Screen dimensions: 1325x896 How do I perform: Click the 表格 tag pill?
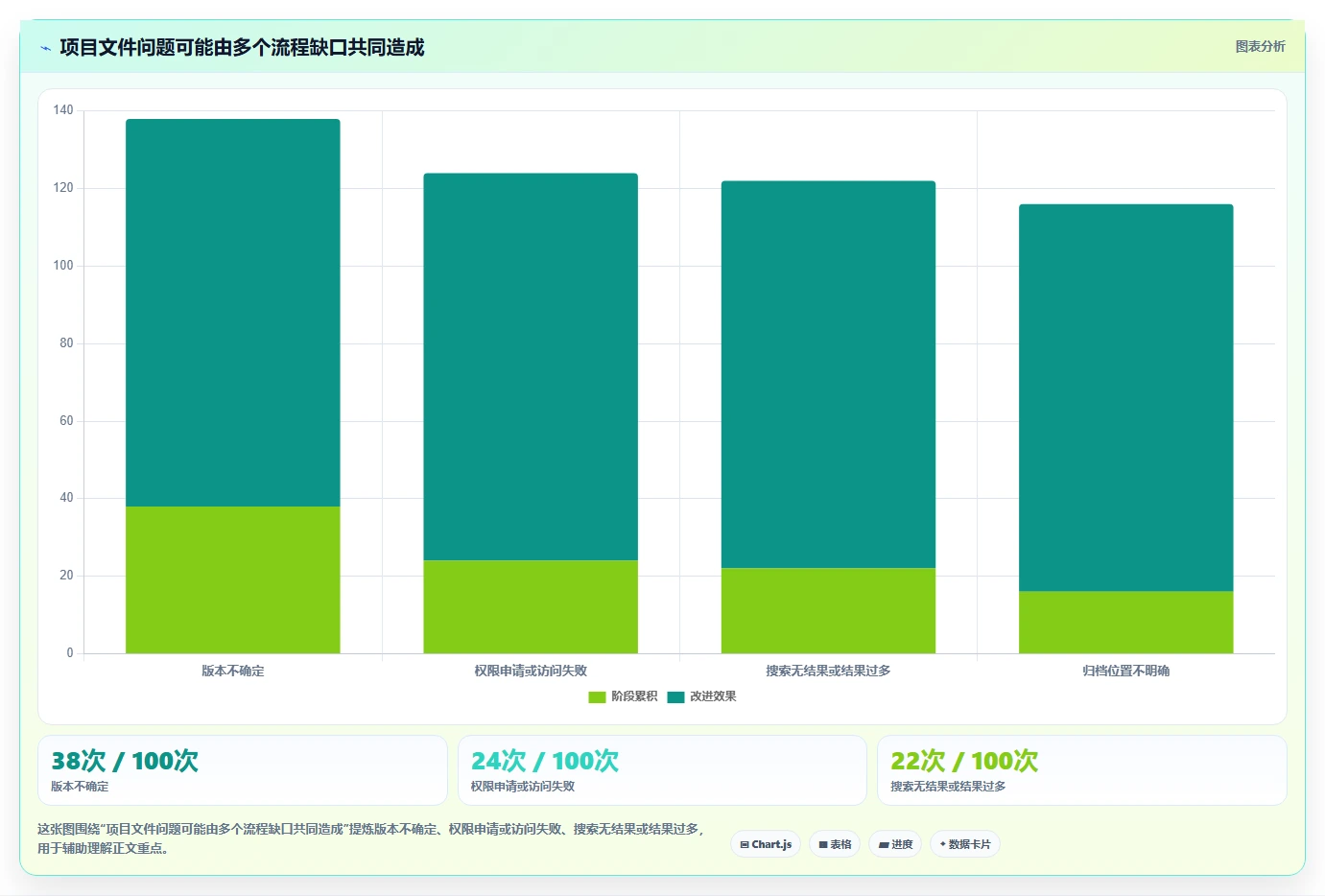coord(835,844)
